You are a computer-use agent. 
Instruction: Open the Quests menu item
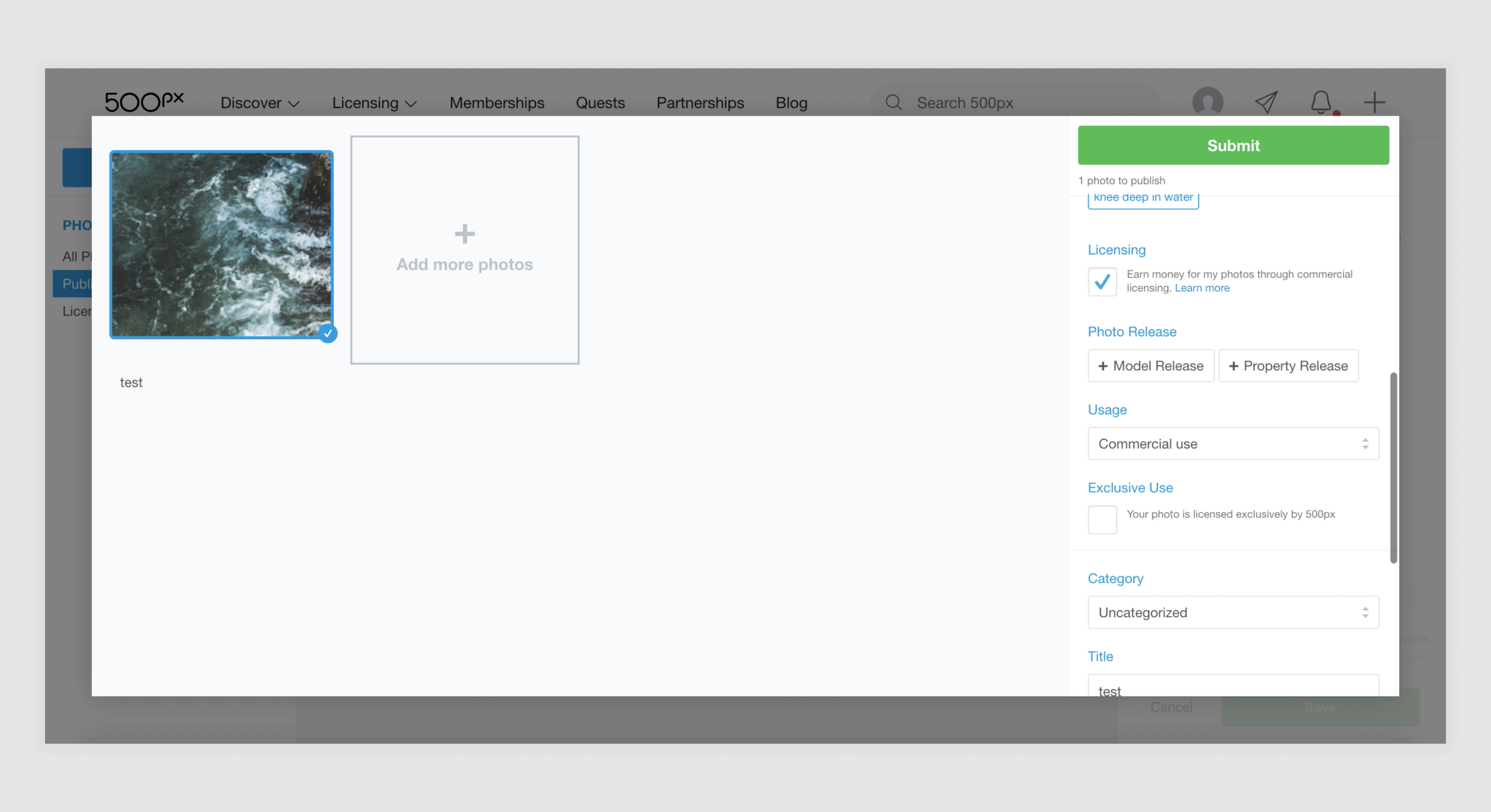(600, 103)
